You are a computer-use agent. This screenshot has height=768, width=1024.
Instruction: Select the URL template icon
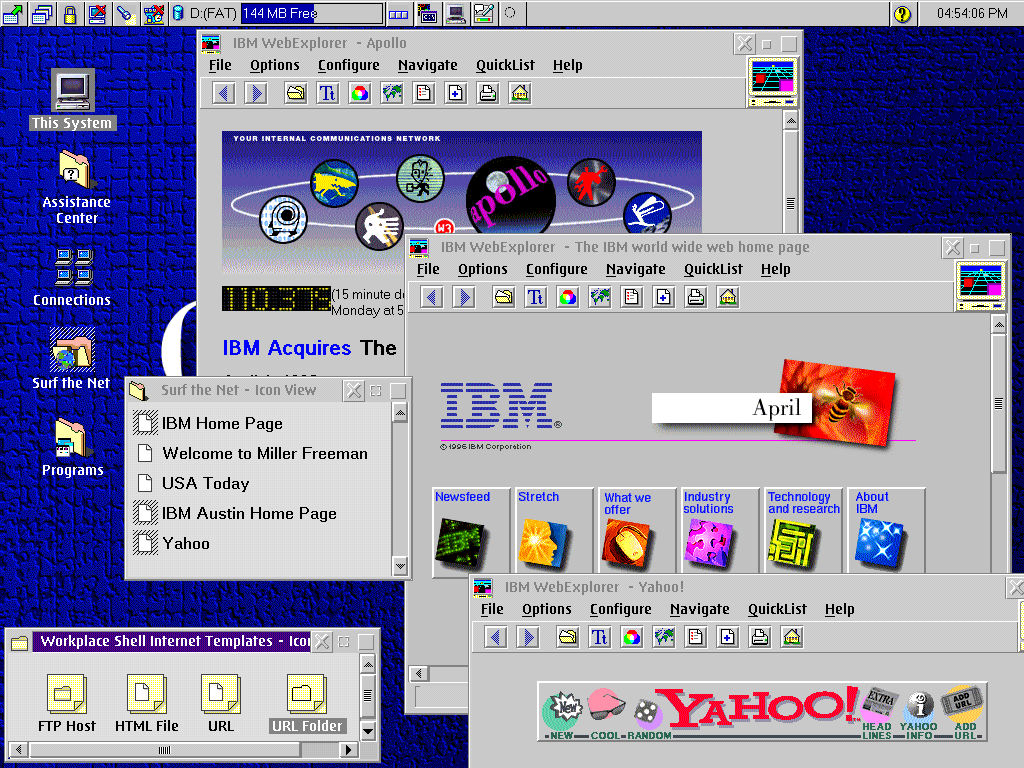point(221,703)
